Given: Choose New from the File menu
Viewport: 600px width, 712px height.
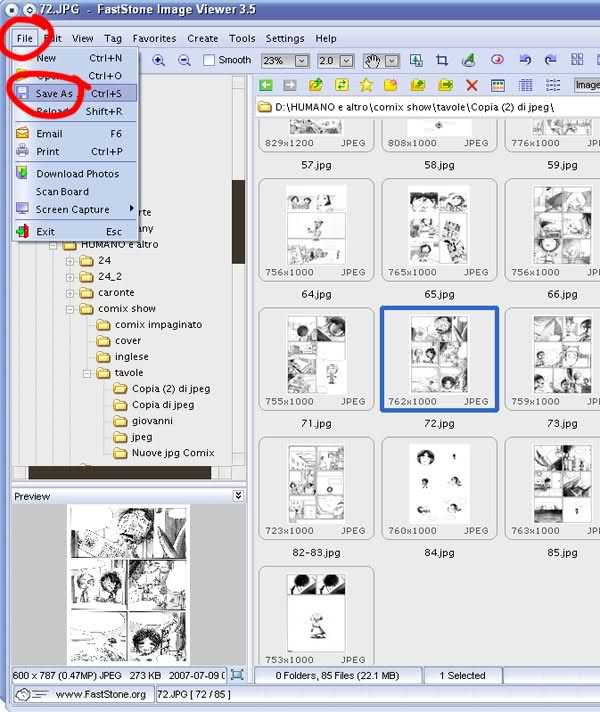Looking at the screenshot, I should [x=75, y=58].
